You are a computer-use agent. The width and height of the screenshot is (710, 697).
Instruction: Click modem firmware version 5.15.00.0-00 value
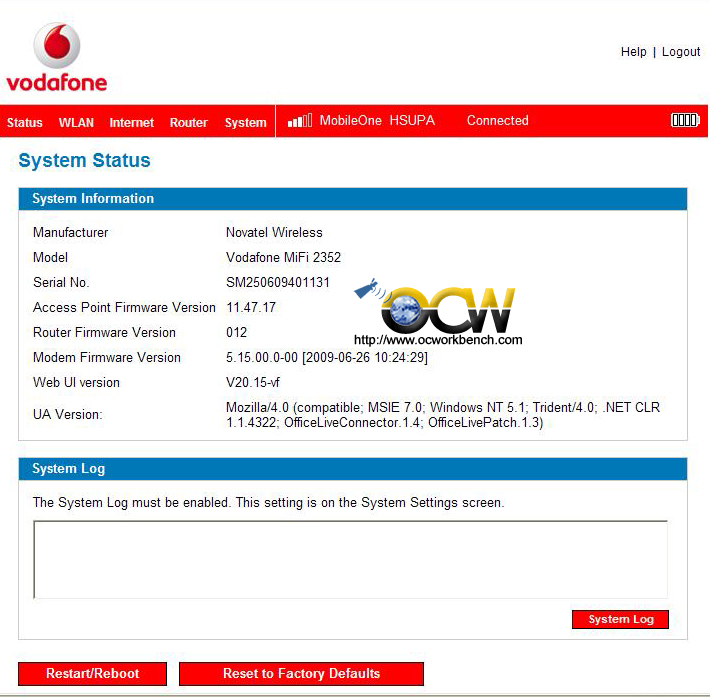(x=326, y=357)
